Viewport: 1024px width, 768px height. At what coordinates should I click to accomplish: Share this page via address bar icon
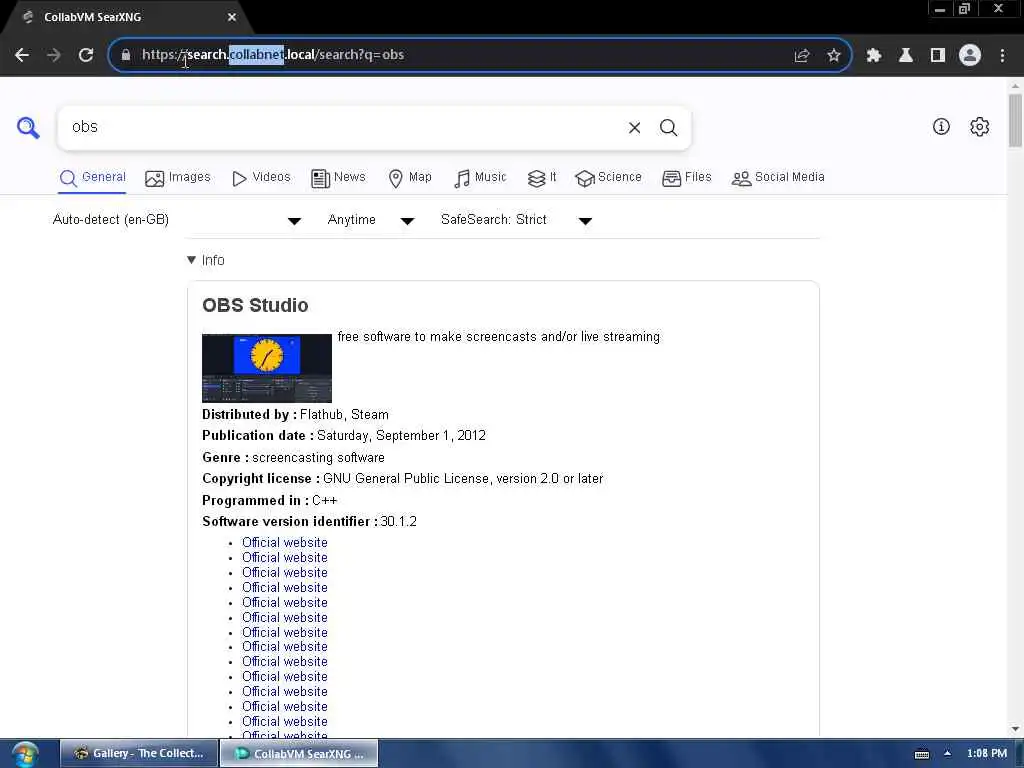point(802,55)
